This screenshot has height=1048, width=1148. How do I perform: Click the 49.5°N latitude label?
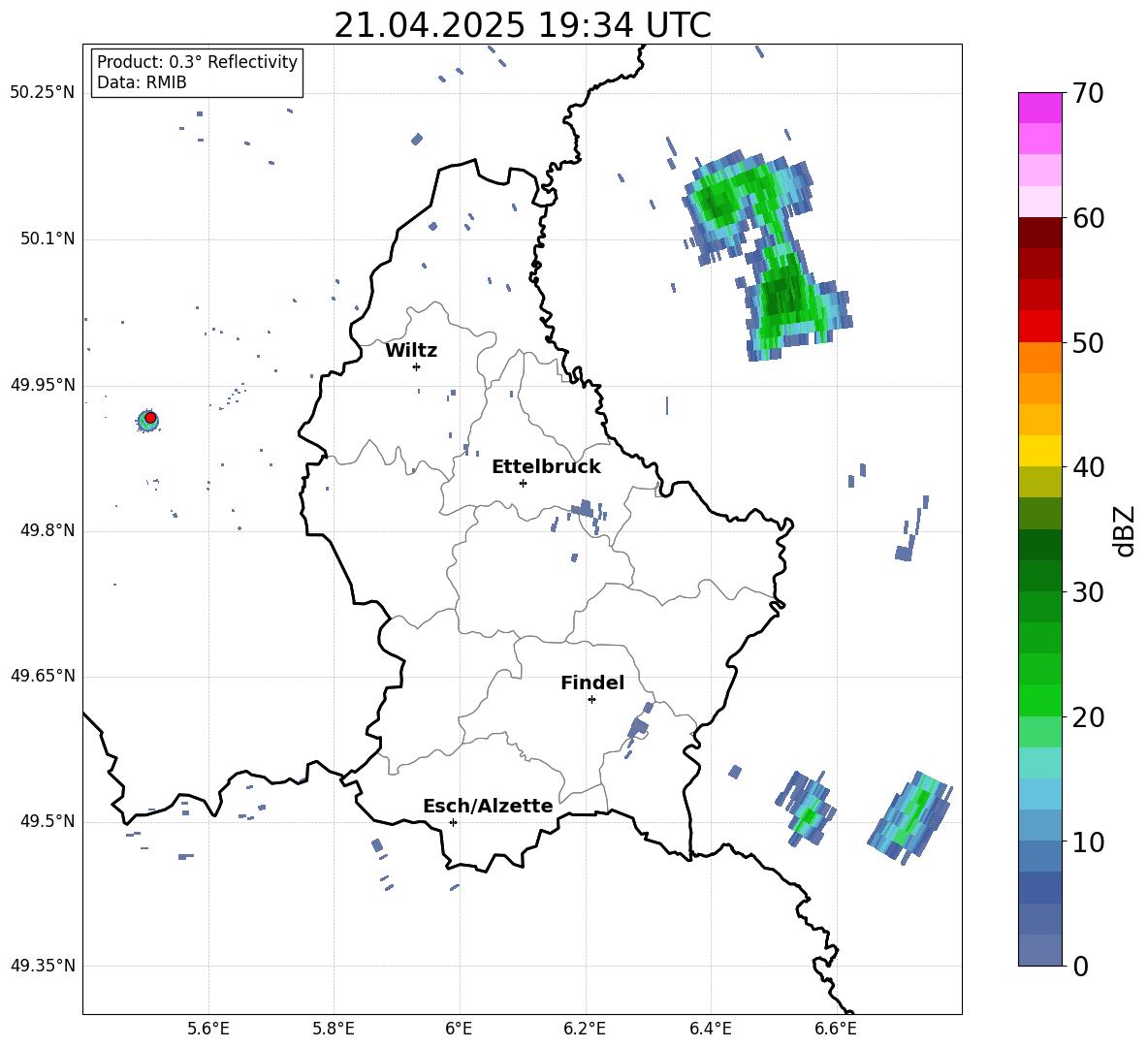(x=48, y=821)
